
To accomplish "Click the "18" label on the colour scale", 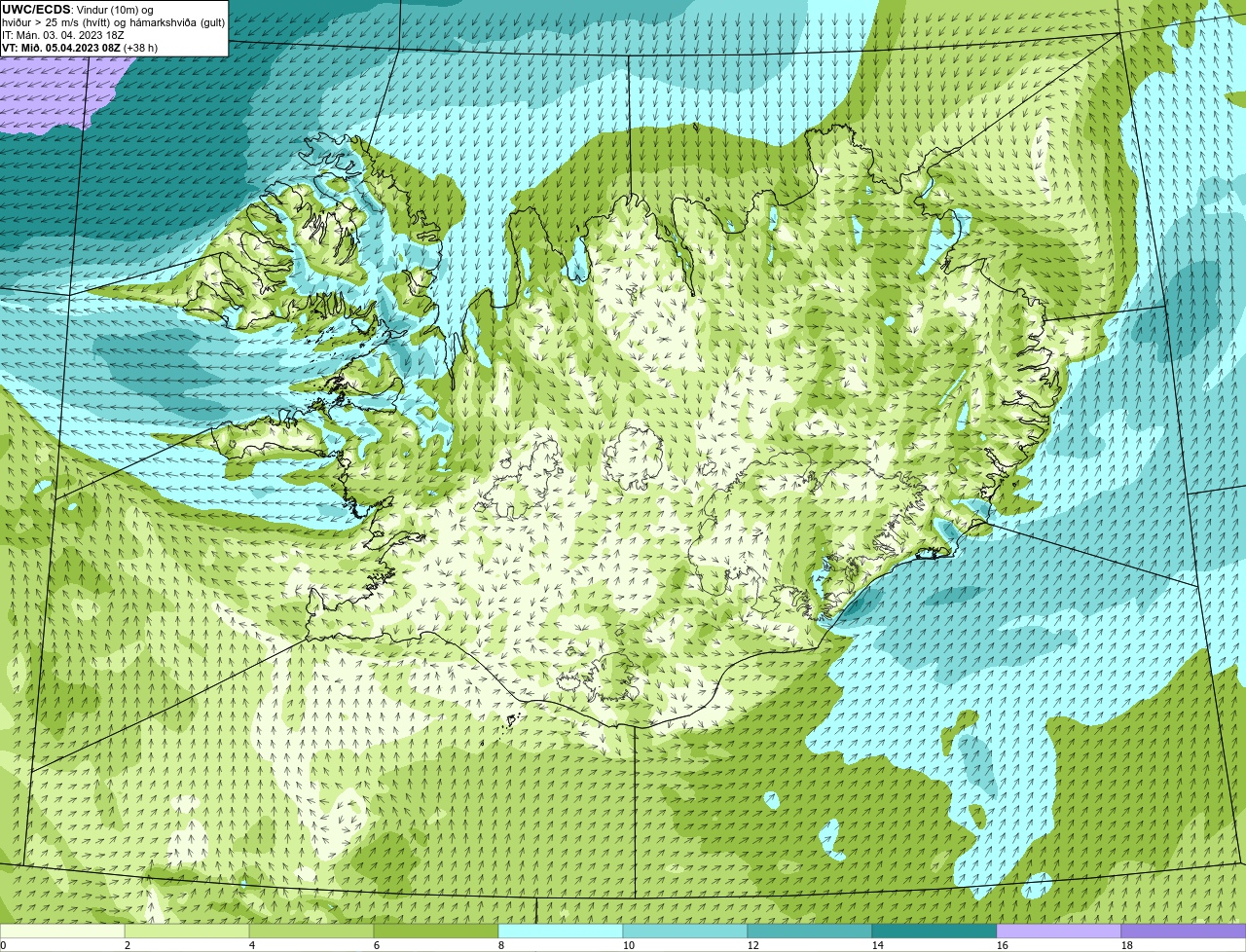I will point(1127,945).
